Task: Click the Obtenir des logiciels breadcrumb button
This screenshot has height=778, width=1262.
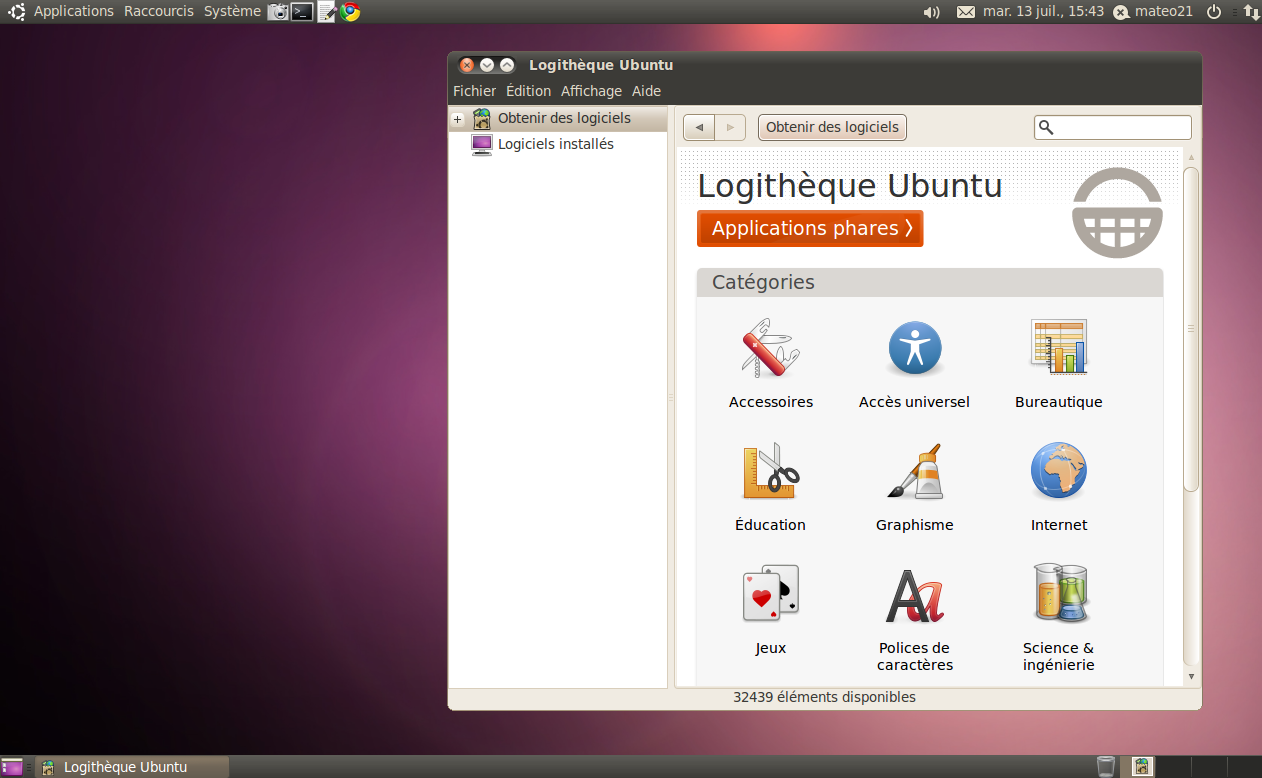Action: tap(832, 127)
